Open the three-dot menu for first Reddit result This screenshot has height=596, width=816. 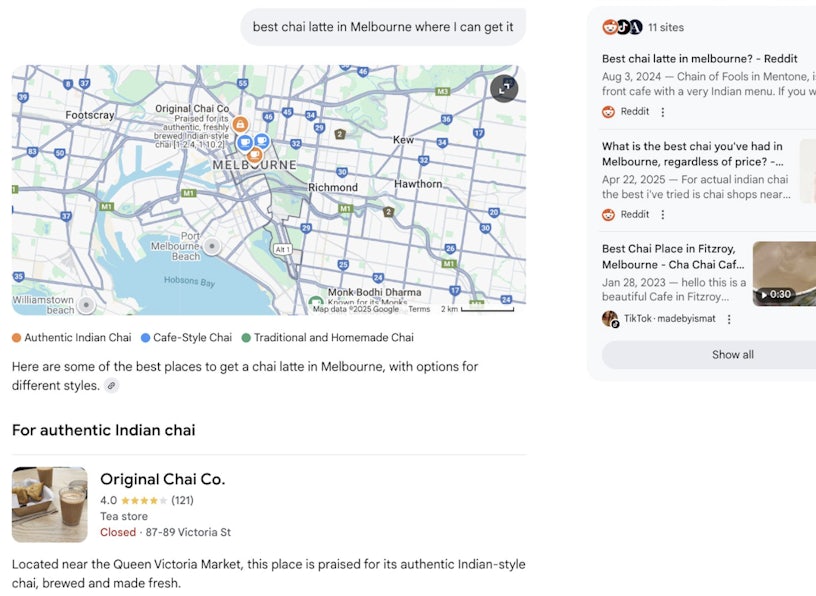tap(663, 112)
